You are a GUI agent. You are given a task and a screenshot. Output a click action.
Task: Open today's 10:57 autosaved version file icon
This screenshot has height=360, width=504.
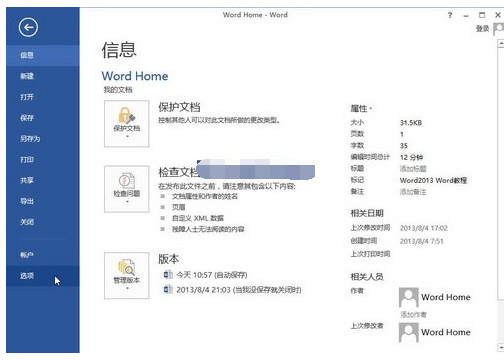(x=168, y=275)
